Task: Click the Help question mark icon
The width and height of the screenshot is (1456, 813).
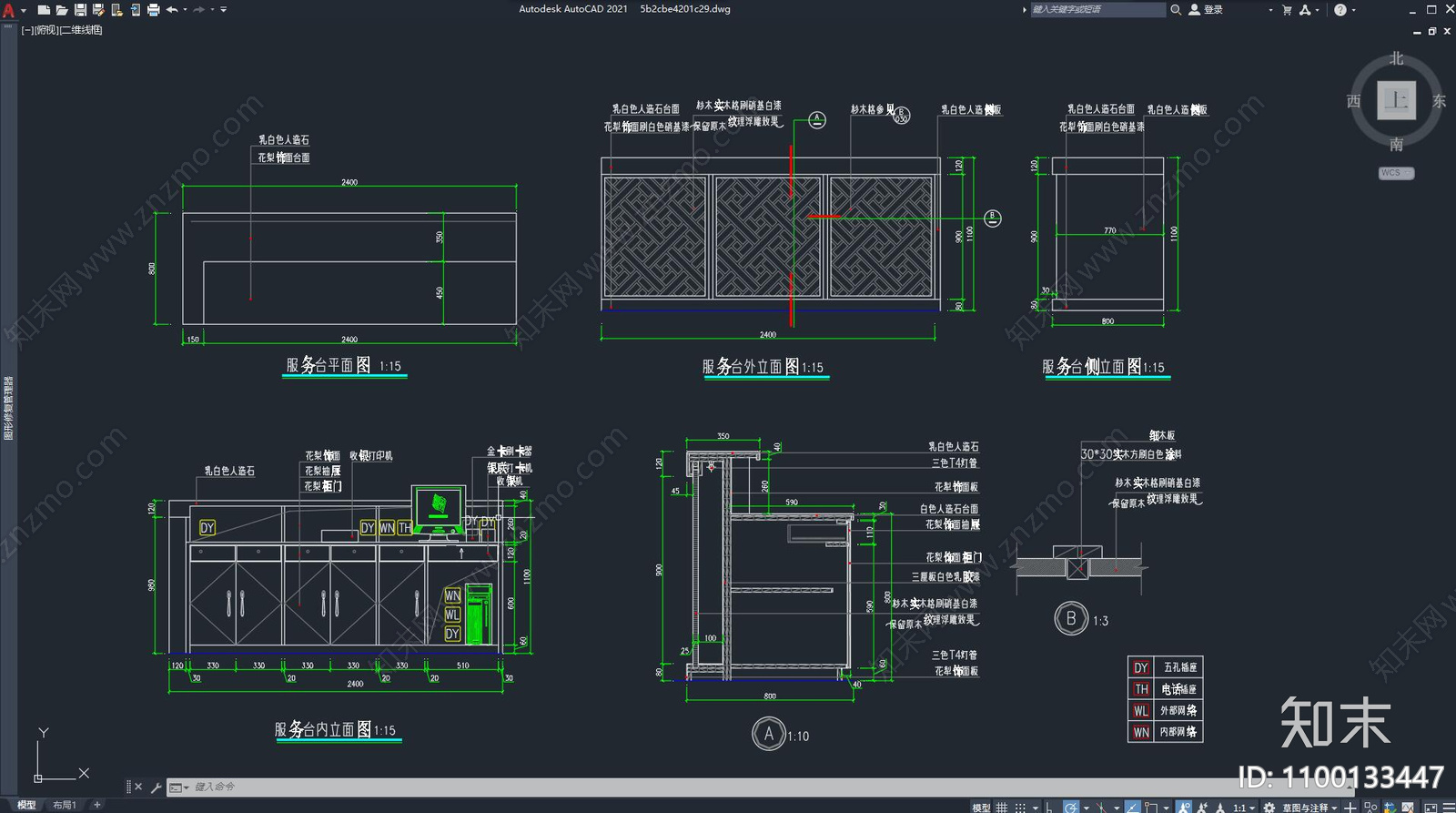Action: click(1340, 10)
